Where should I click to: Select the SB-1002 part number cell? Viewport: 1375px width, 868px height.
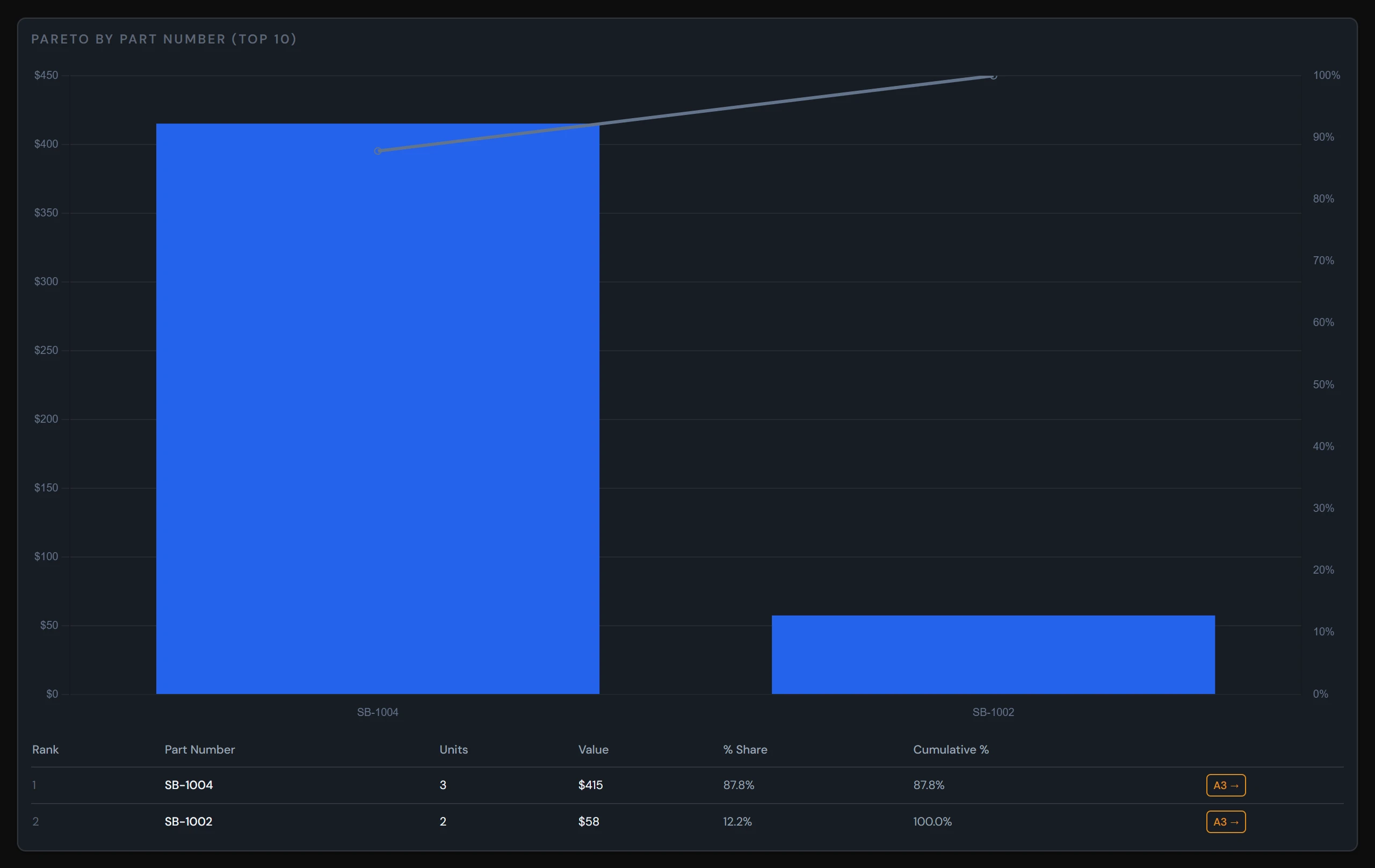(189, 822)
